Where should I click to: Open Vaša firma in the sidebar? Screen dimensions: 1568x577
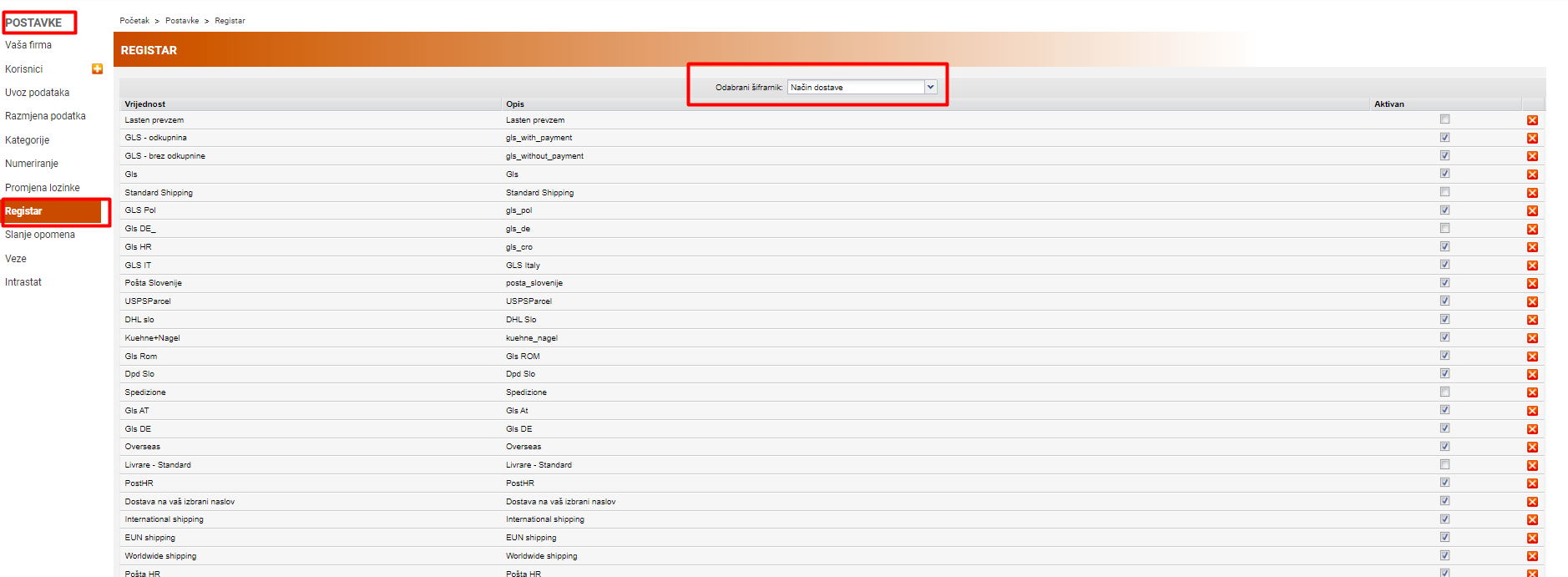point(28,45)
